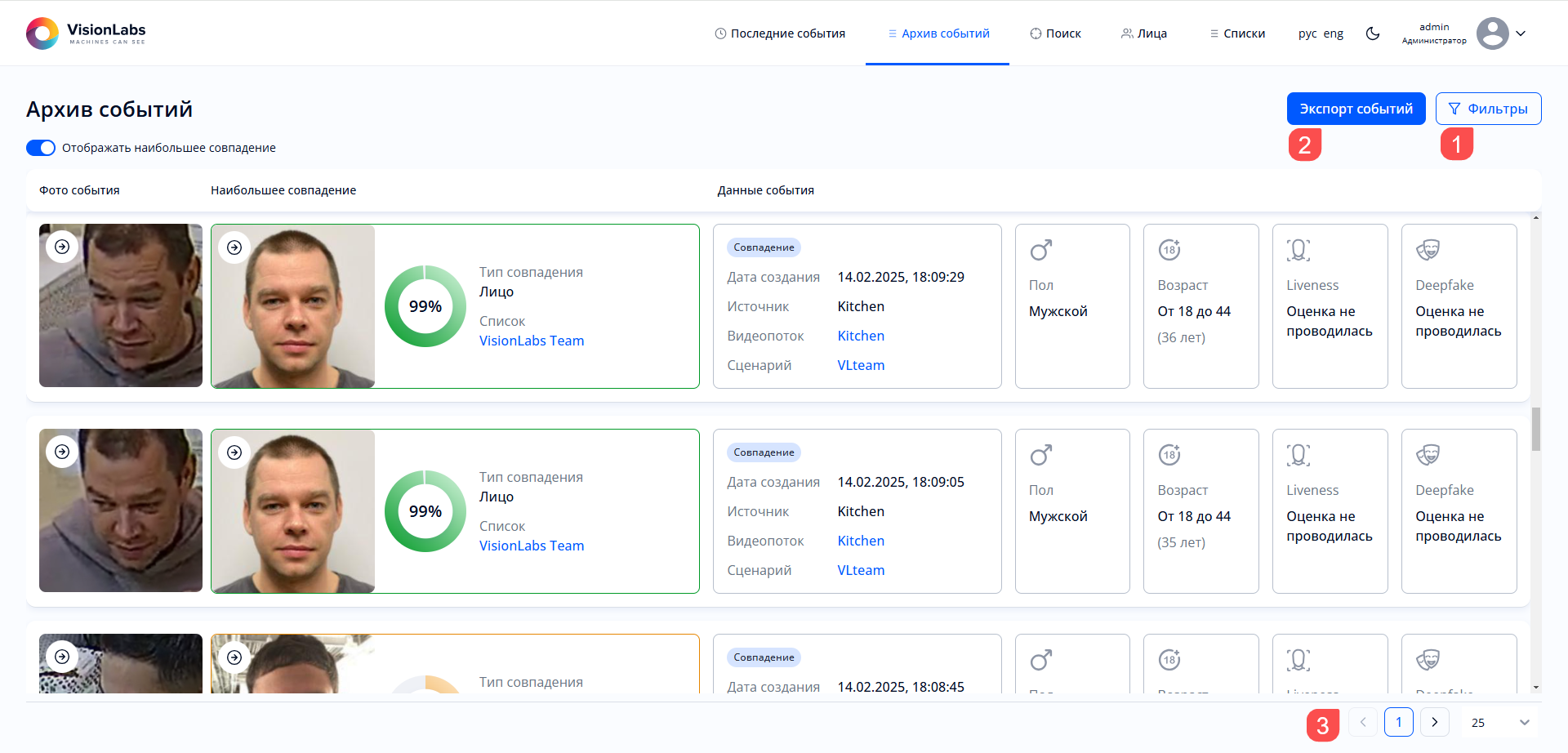
Task: Switch interface language to рус
Action: (x=1307, y=33)
